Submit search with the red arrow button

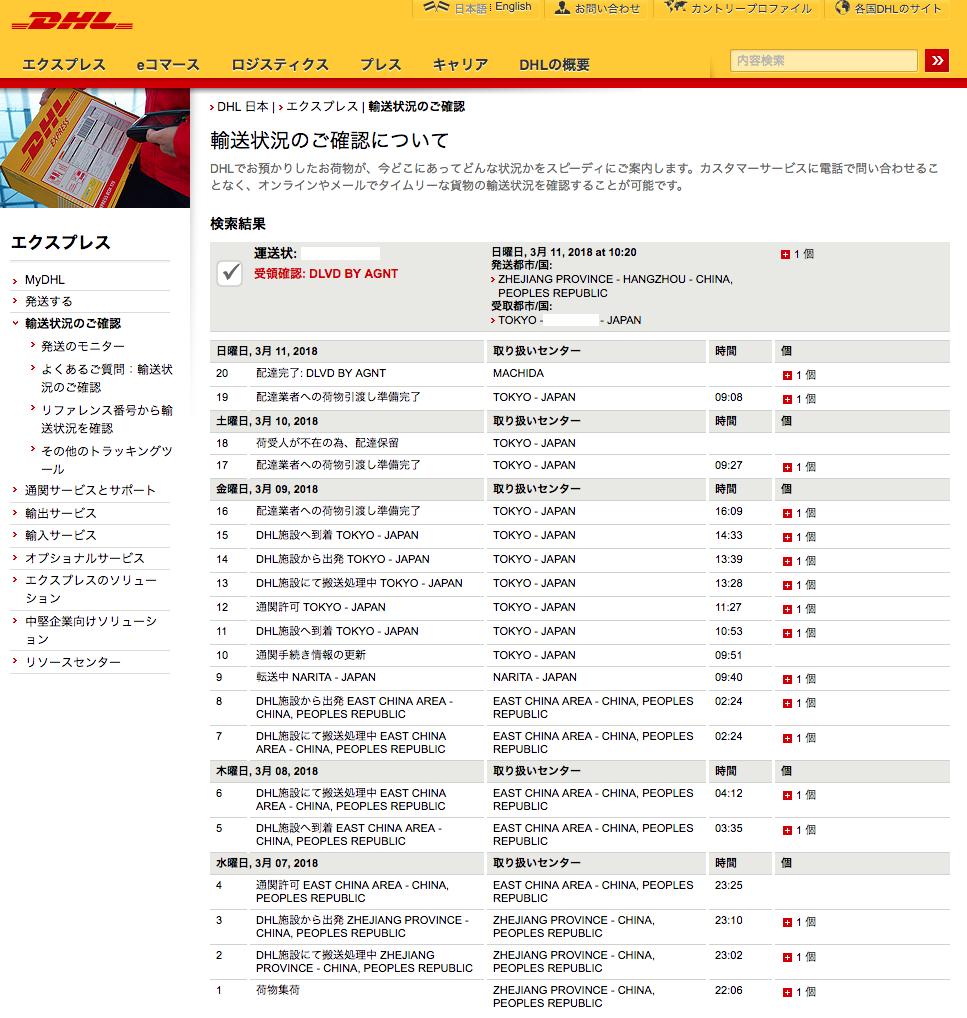[937, 60]
